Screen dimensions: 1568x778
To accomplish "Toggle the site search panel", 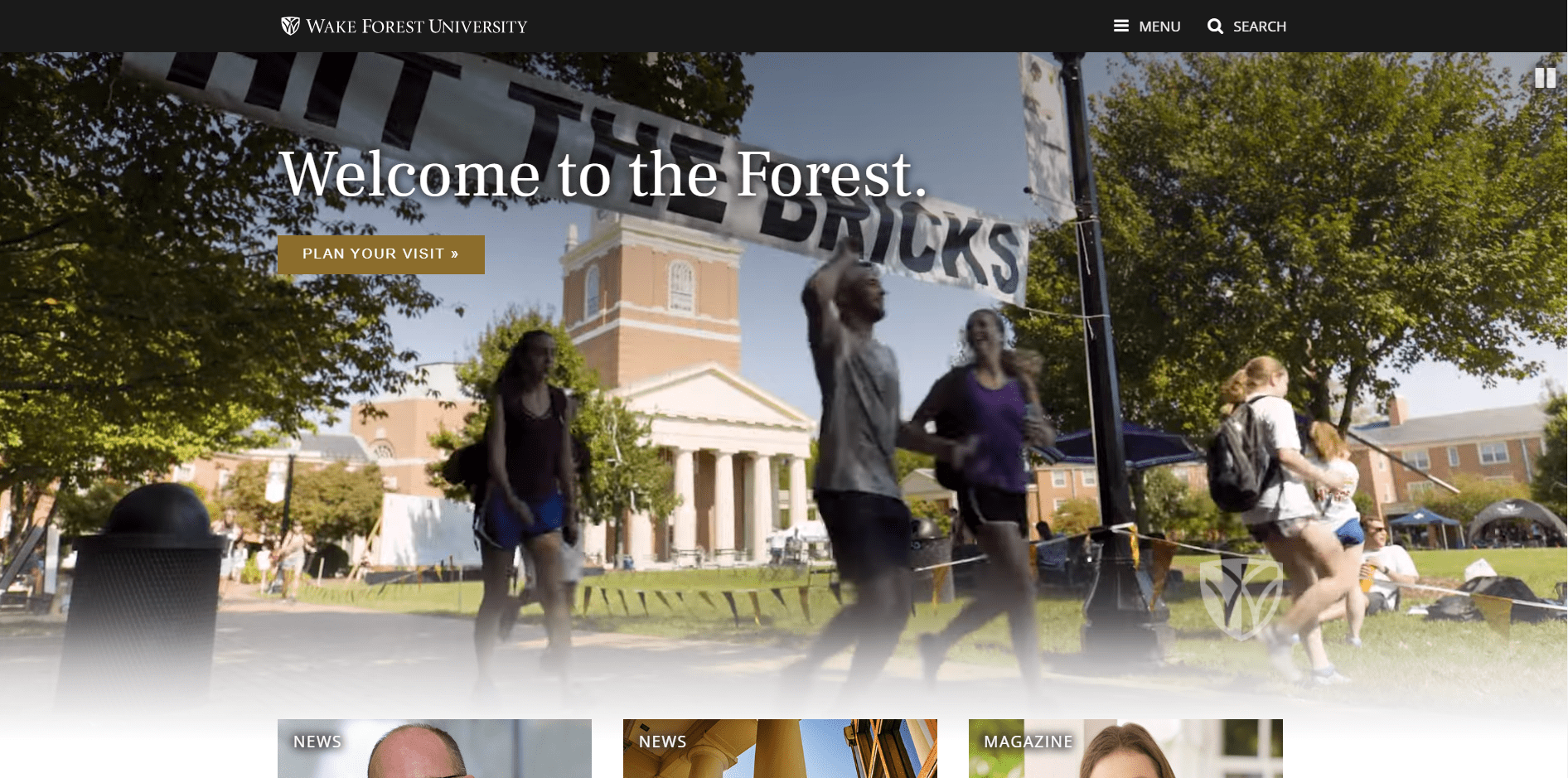I will coord(1247,26).
